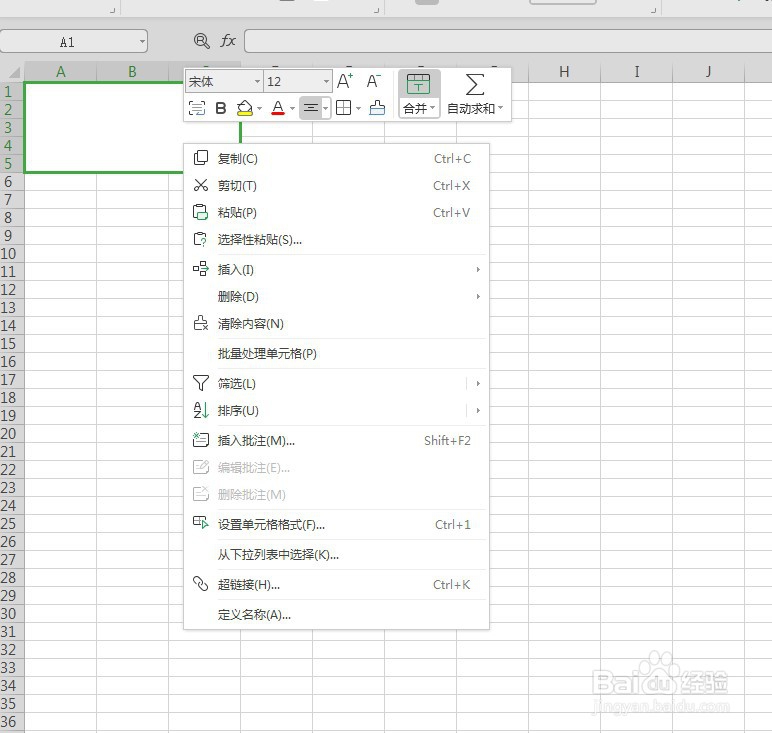The image size is (772, 733).
Task: Click the chain link icon beside 超链接(H)
Action: pyautogui.click(x=201, y=583)
